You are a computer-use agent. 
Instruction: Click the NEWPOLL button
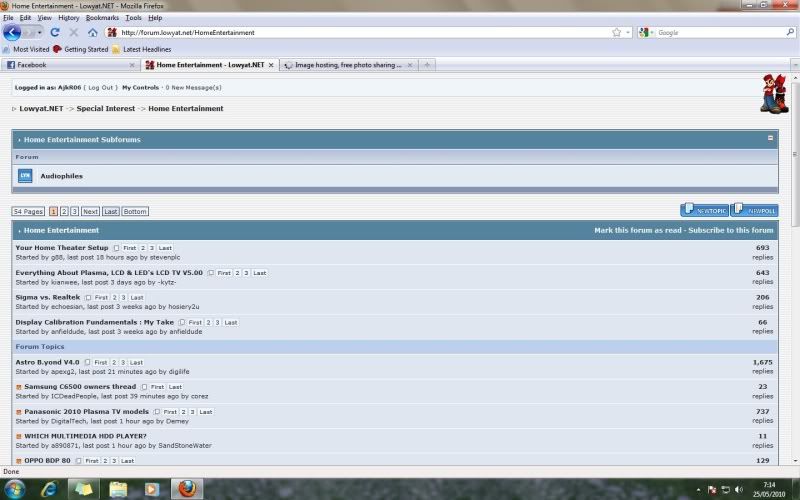[754, 211]
